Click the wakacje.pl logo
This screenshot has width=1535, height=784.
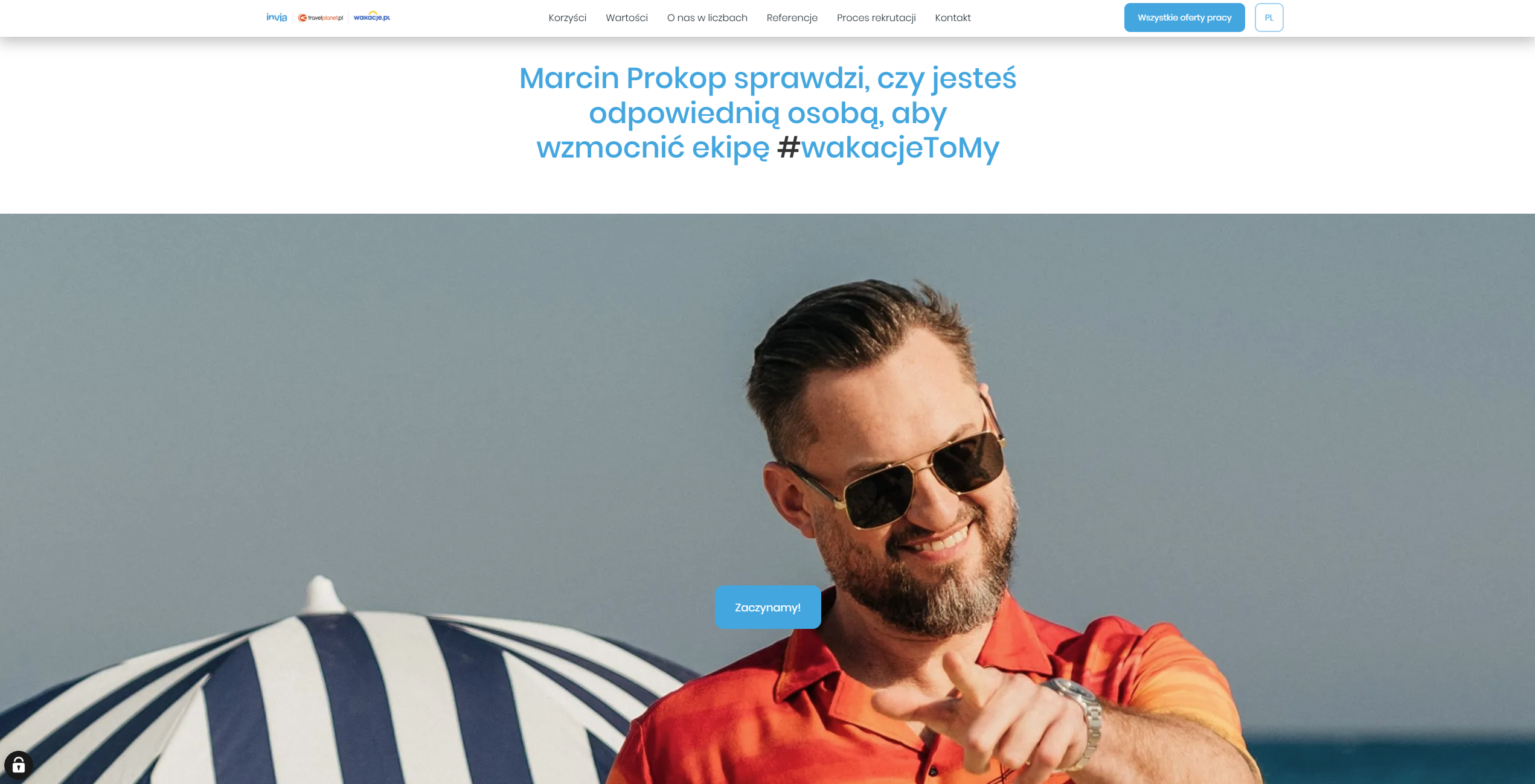tap(372, 17)
